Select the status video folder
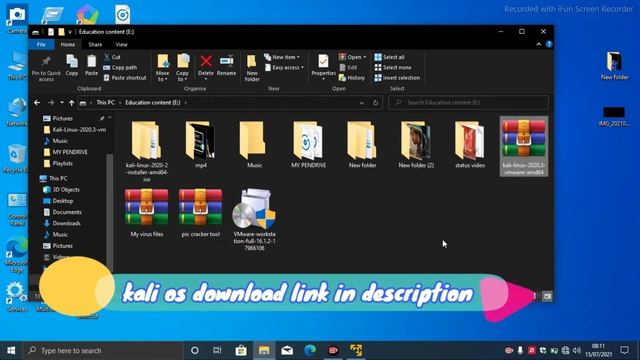The width and height of the screenshot is (640, 360). point(470,145)
